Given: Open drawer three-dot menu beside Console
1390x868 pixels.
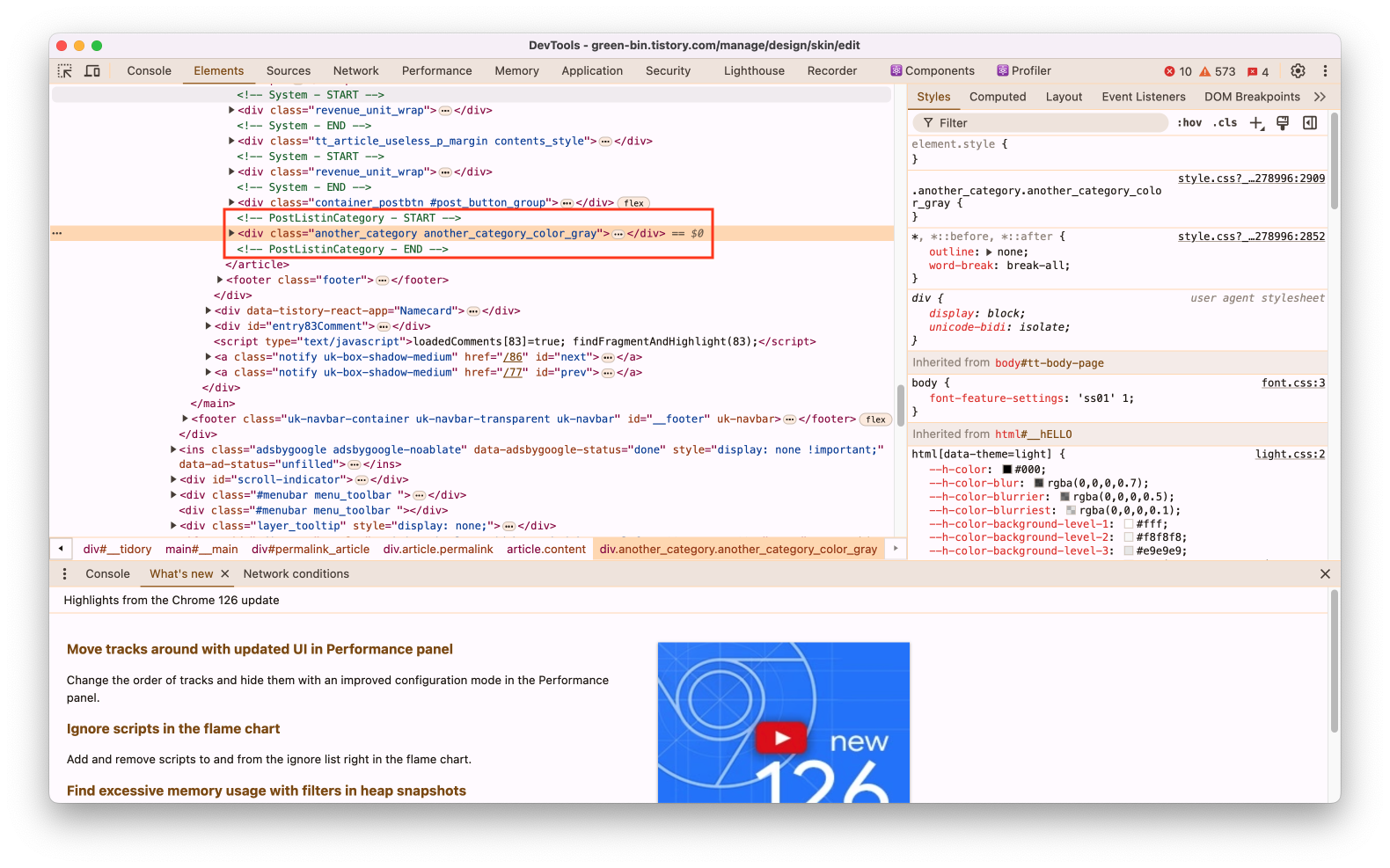Looking at the screenshot, I should [64, 573].
